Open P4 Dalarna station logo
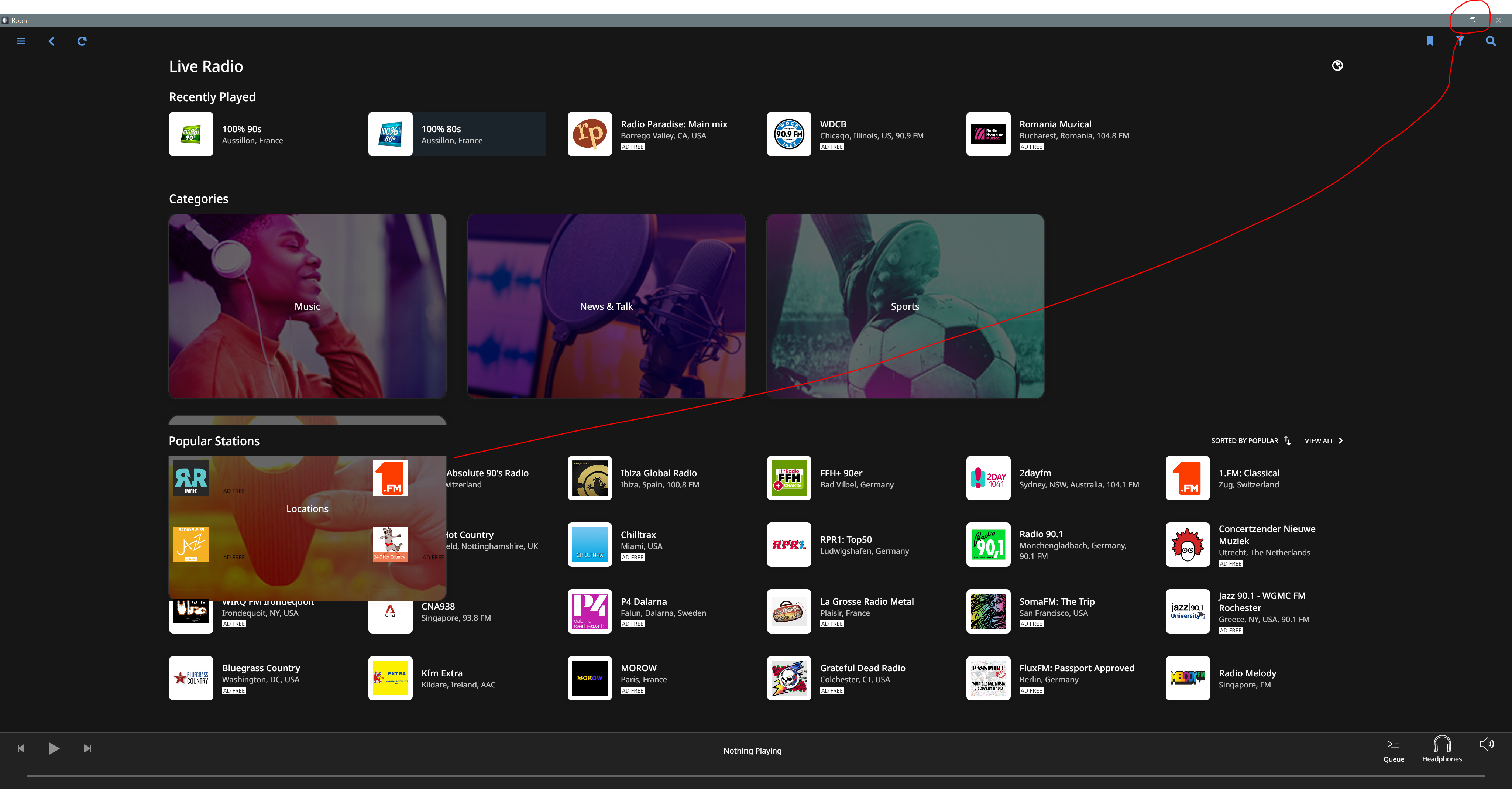This screenshot has height=789, width=1512. 590,612
